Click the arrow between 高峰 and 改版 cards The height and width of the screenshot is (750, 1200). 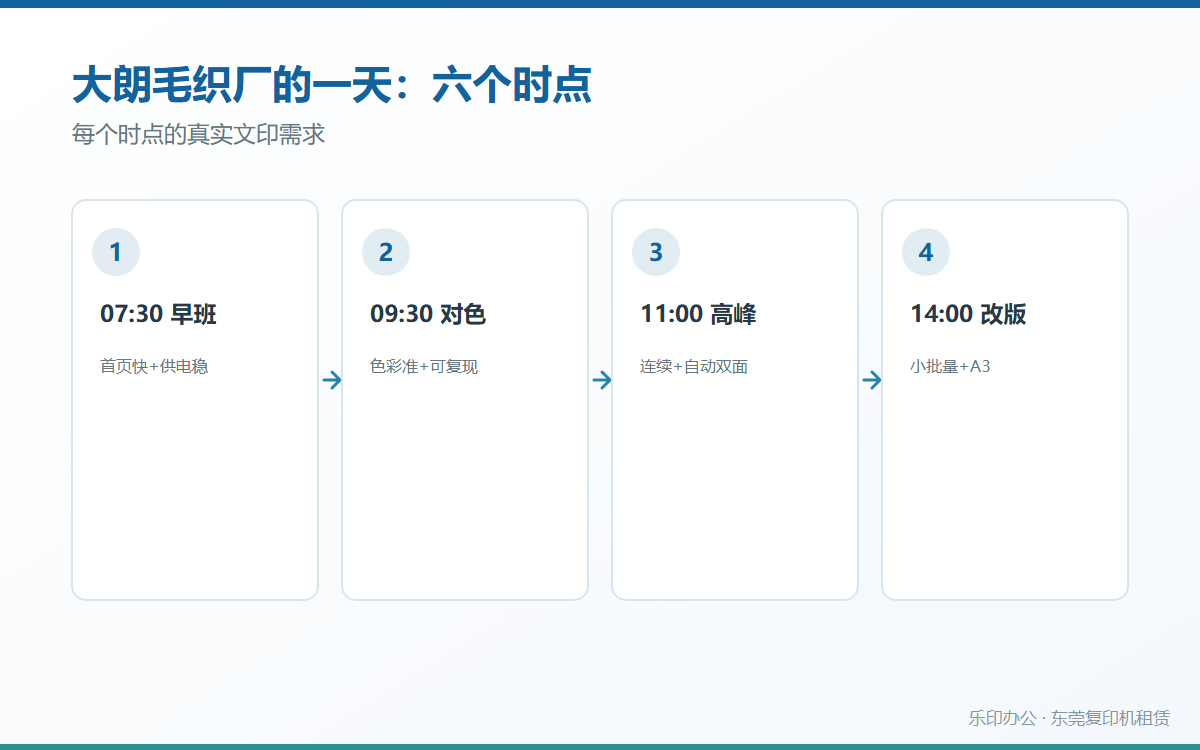[872, 380]
